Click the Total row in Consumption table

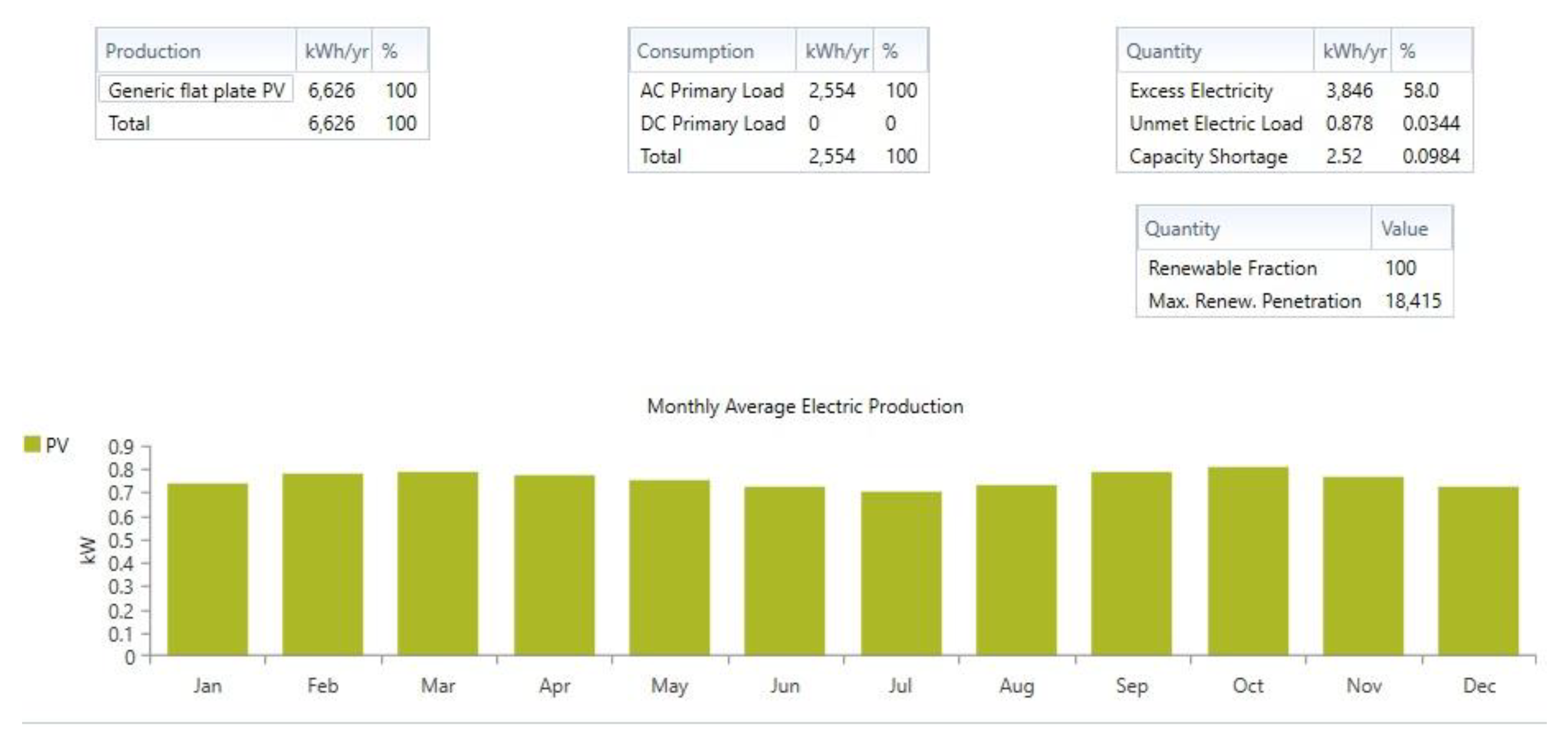660,157
